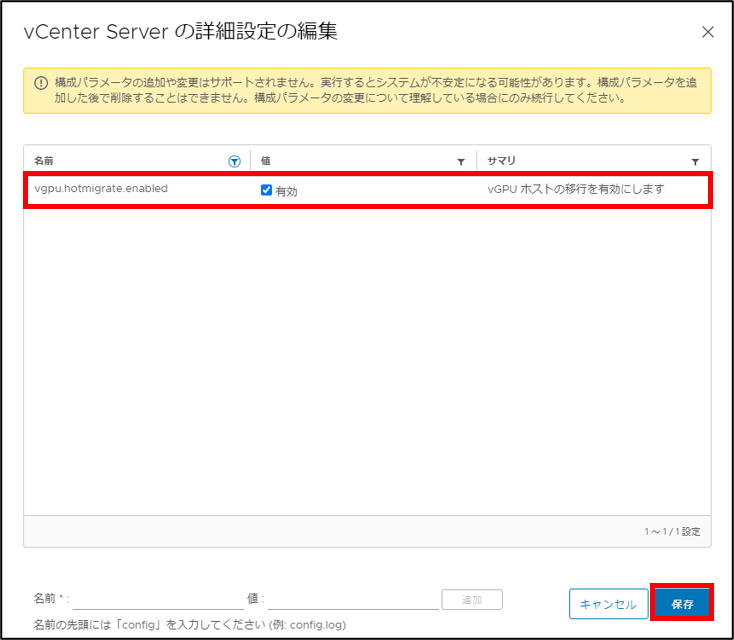This screenshot has height=640, width=734.
Task: Open the active filter on 名前 column
Action: [x=234, y=162]
